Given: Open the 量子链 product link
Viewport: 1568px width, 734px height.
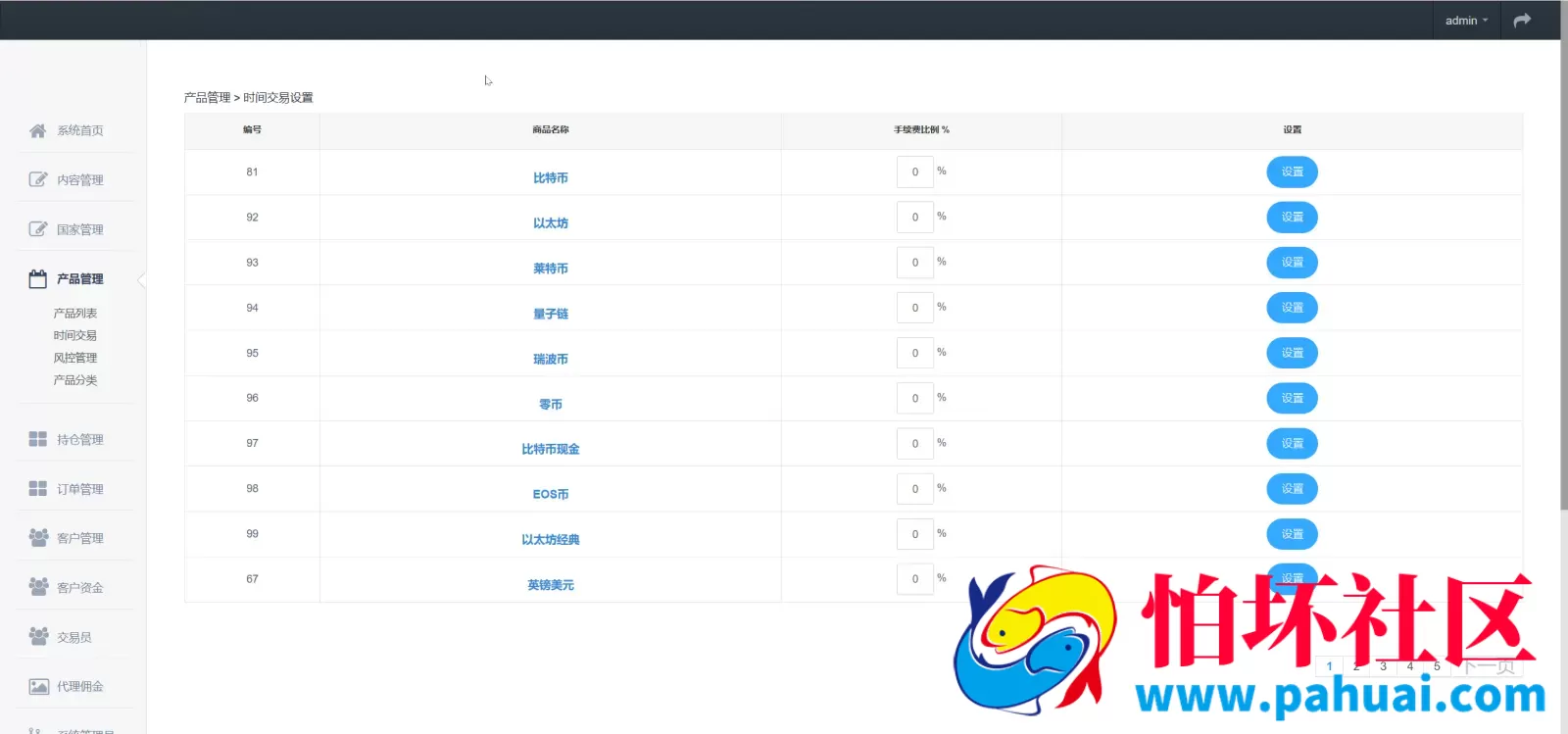Looking at the screenshot, I should (551, 314).
